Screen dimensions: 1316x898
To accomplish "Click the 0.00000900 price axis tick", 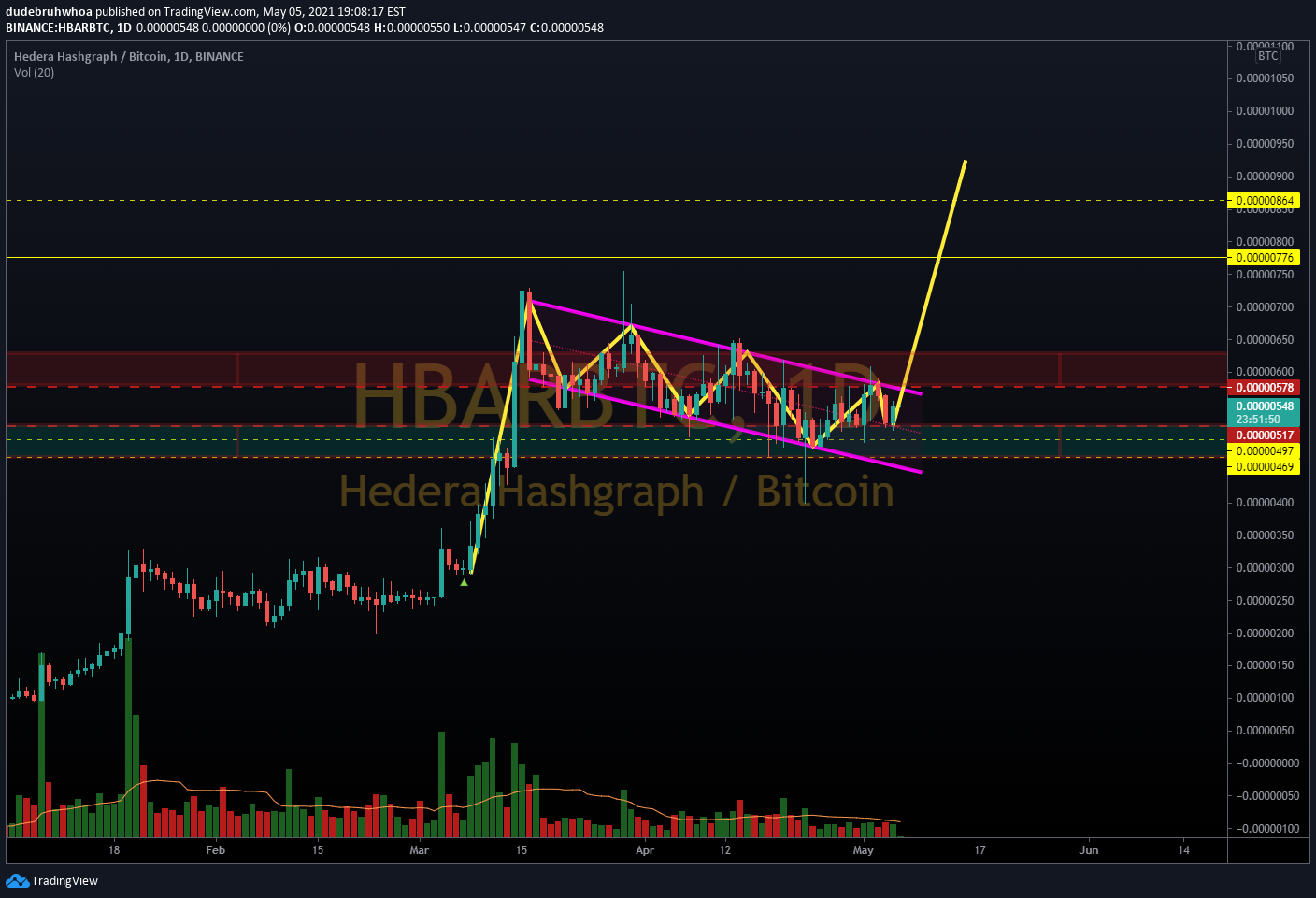I will pyautogui.click(x=1265, y=177).
